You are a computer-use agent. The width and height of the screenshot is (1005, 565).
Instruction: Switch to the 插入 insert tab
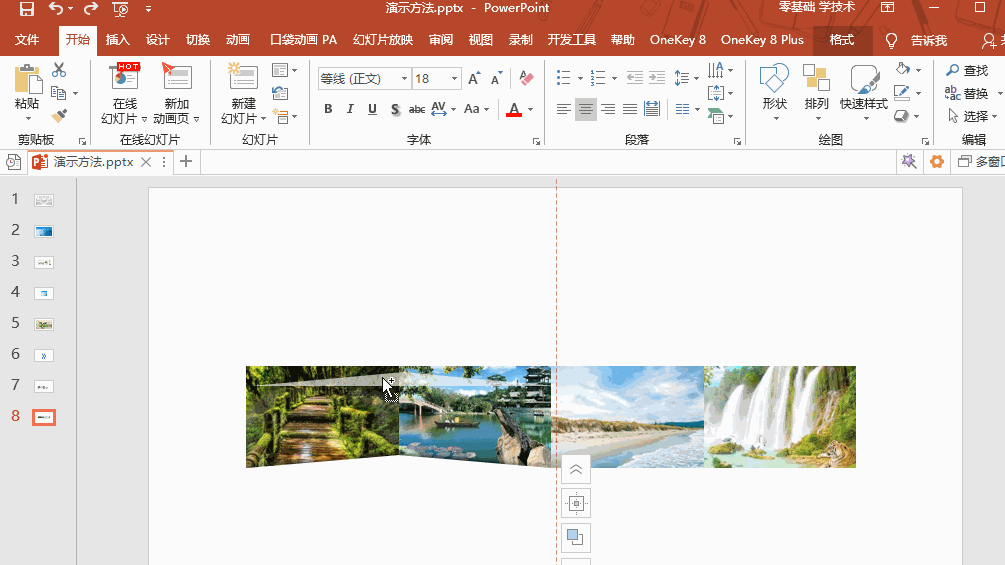tap(117, 40)
